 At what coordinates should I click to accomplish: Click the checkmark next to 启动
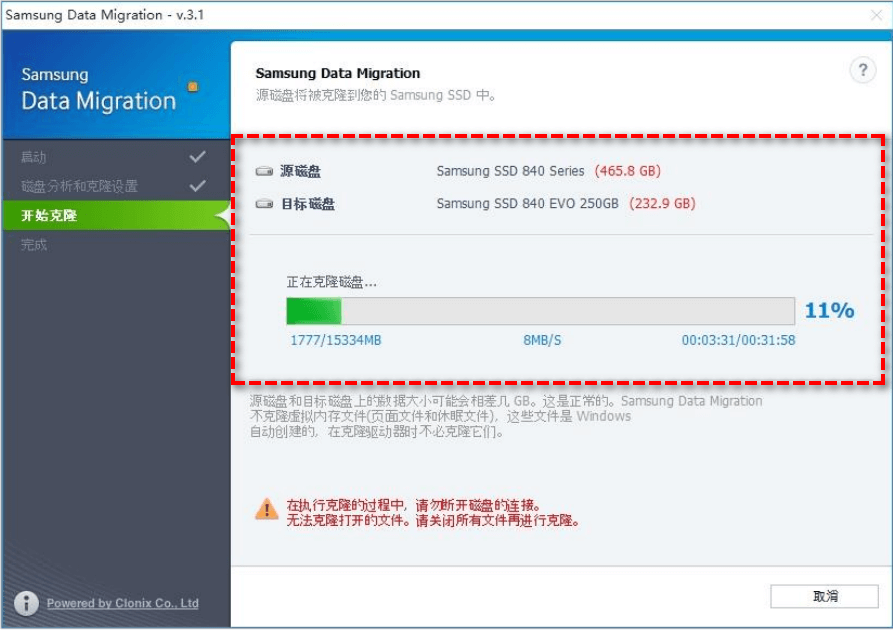197,157
